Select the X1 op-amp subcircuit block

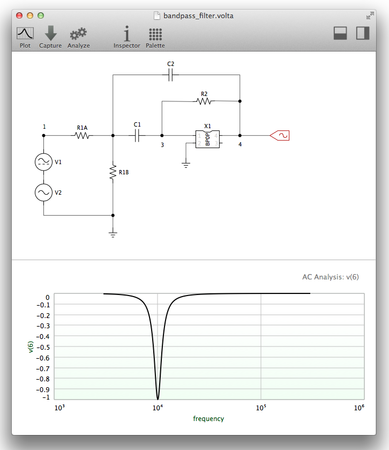(x=207, y=139)
